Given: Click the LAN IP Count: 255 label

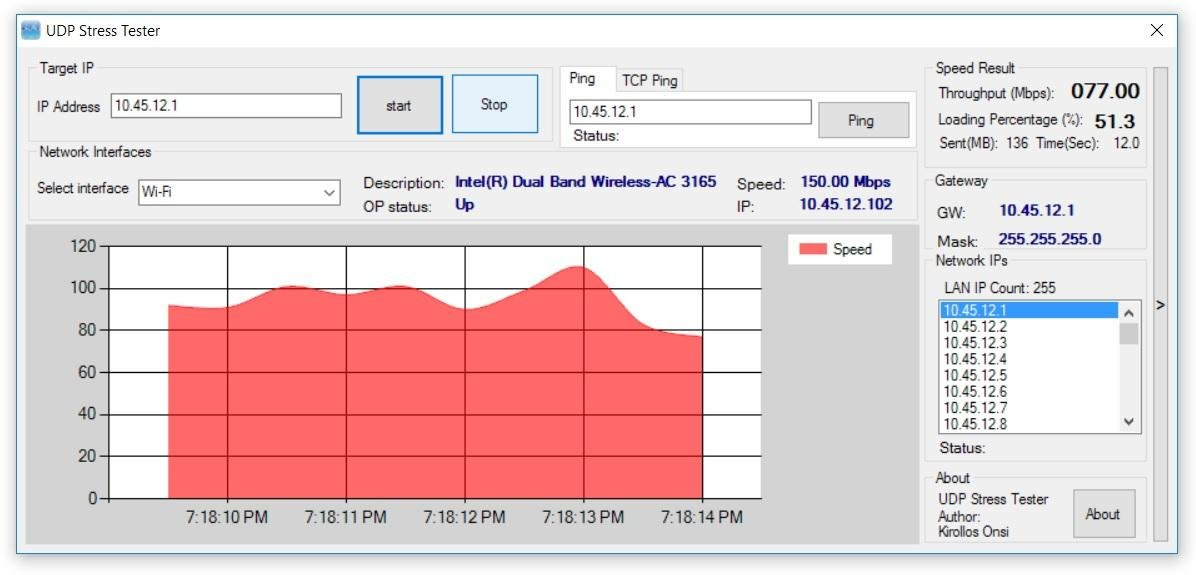Looking at the screenshot, I should (1000, 288).
